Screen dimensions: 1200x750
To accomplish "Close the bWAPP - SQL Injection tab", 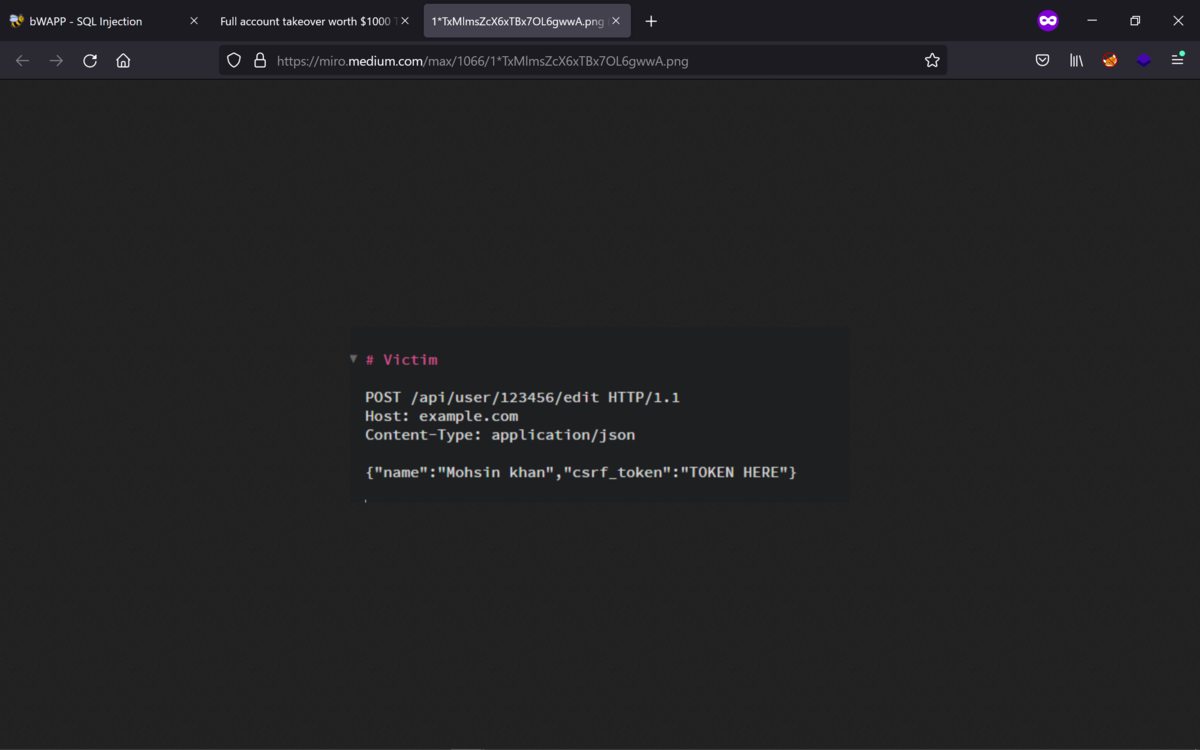I will pos(194,21).
